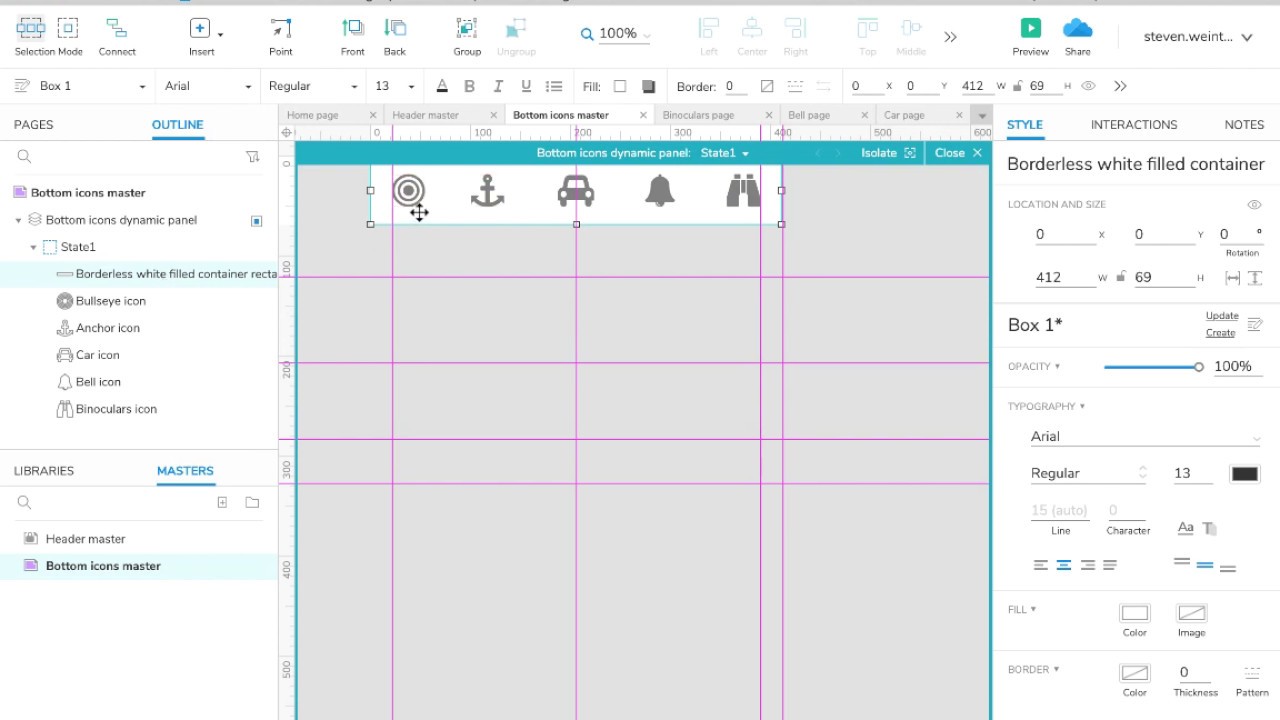
Task: Select the Binoculars icon on canvas
Action: point(743,190)
